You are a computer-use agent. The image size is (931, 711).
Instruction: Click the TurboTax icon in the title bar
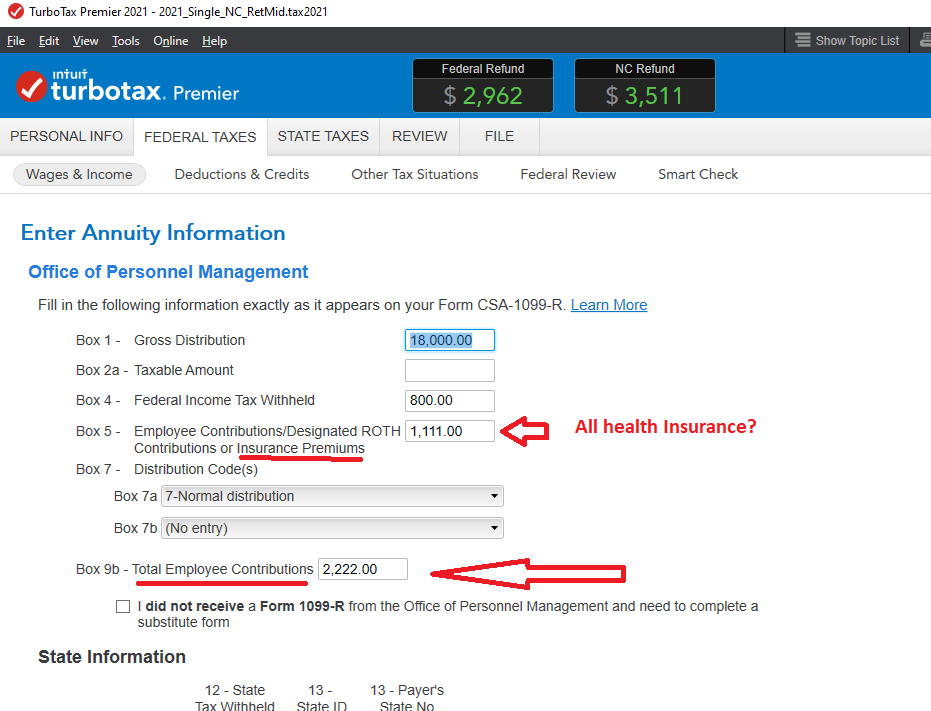tap(15, 11)
